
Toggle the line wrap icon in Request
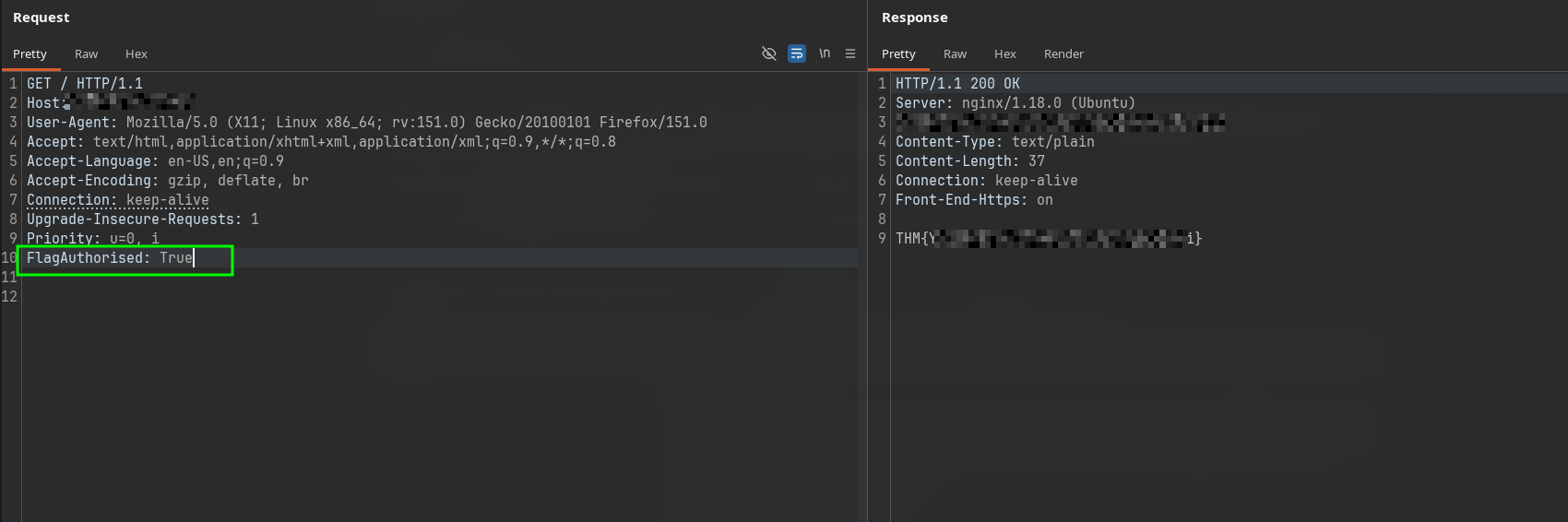click(x=797, y=53)
